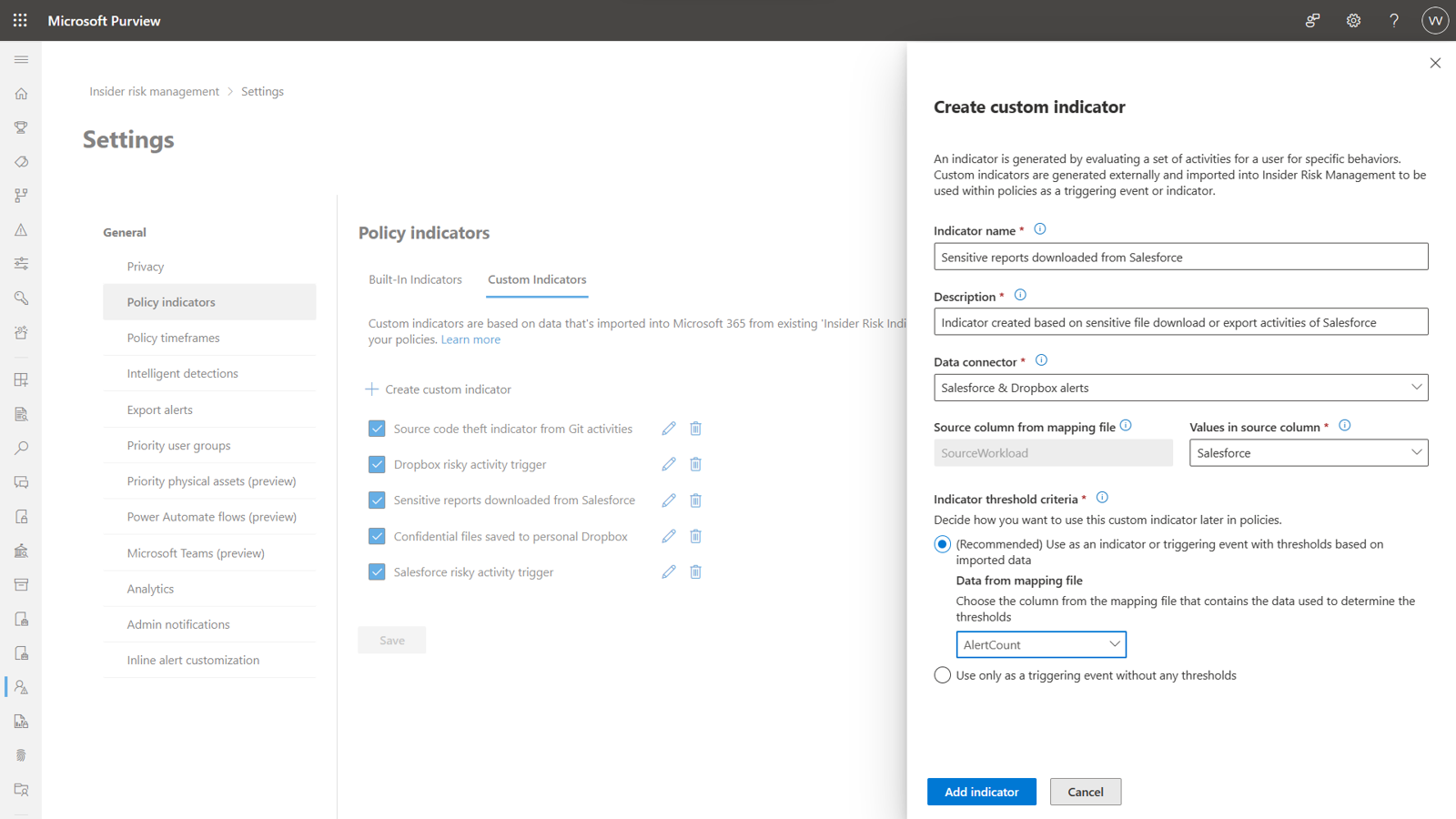Edit the Sensitive reports downloaded from Salesforce indicator
Viewport: 1456px width, 819px height.
coord(669,500)
